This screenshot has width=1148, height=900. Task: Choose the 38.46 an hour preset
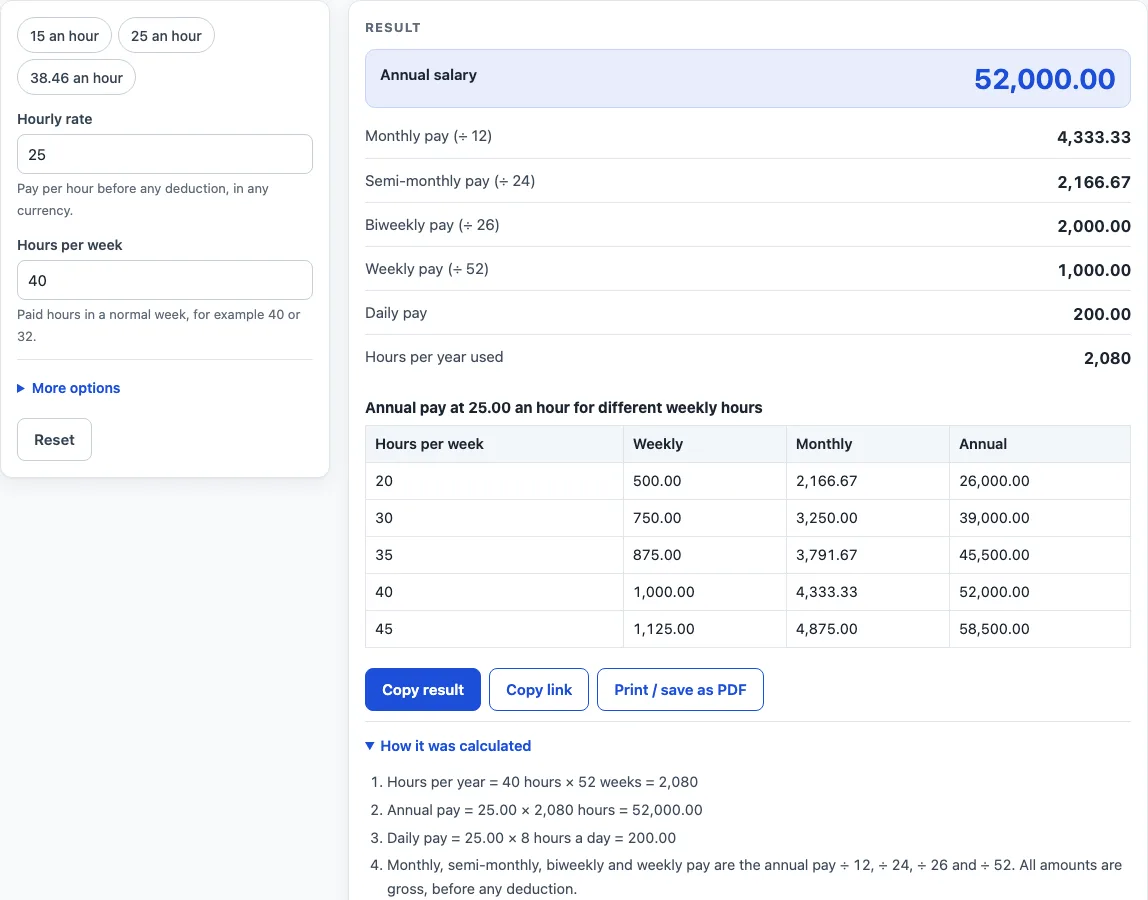(76, 78)
